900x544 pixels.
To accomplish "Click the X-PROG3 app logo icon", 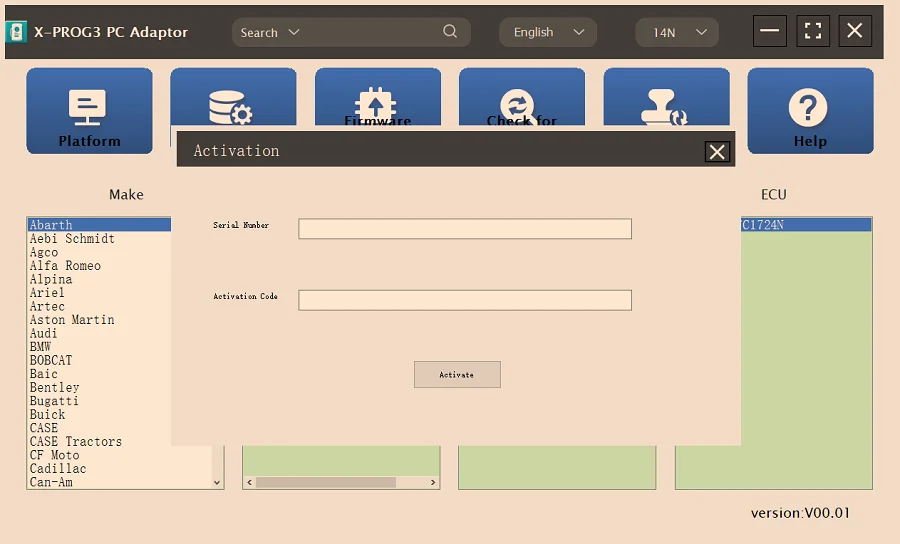I will pos(17,32).
